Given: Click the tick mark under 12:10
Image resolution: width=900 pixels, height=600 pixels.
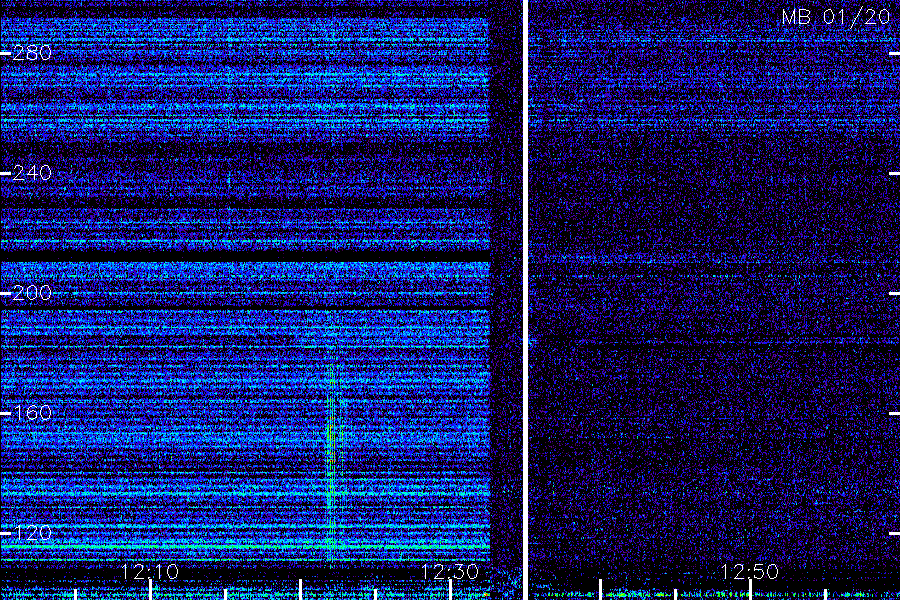Looking at the screenshot, I should tap(150, 590).
